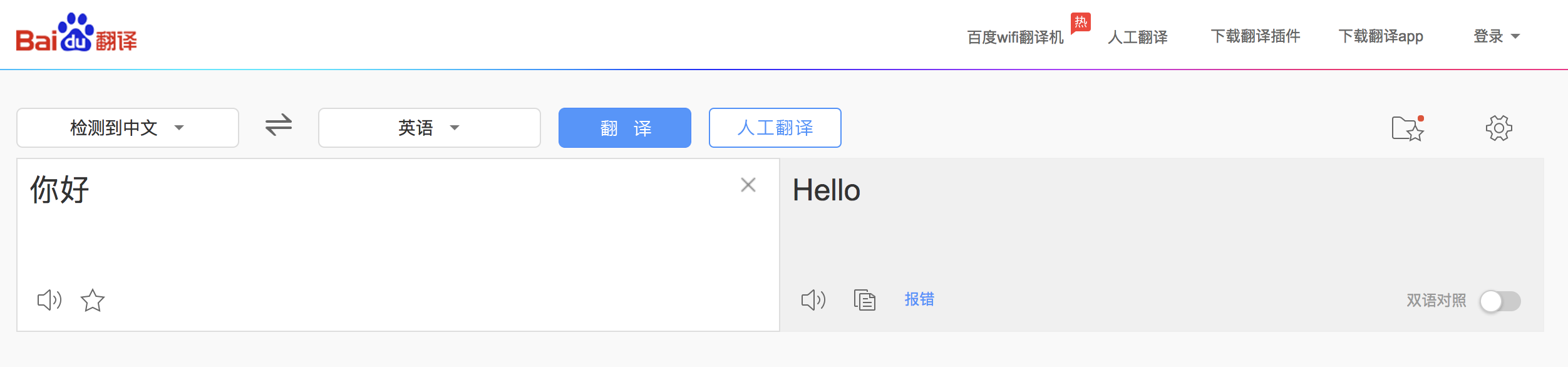Open translation settings gear icon

click(1499, 128)
